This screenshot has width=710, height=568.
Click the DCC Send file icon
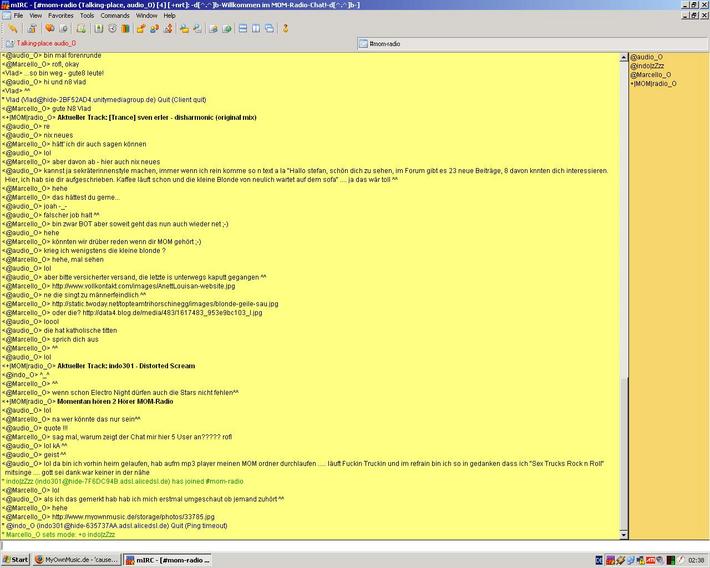[x=141, y=29]
